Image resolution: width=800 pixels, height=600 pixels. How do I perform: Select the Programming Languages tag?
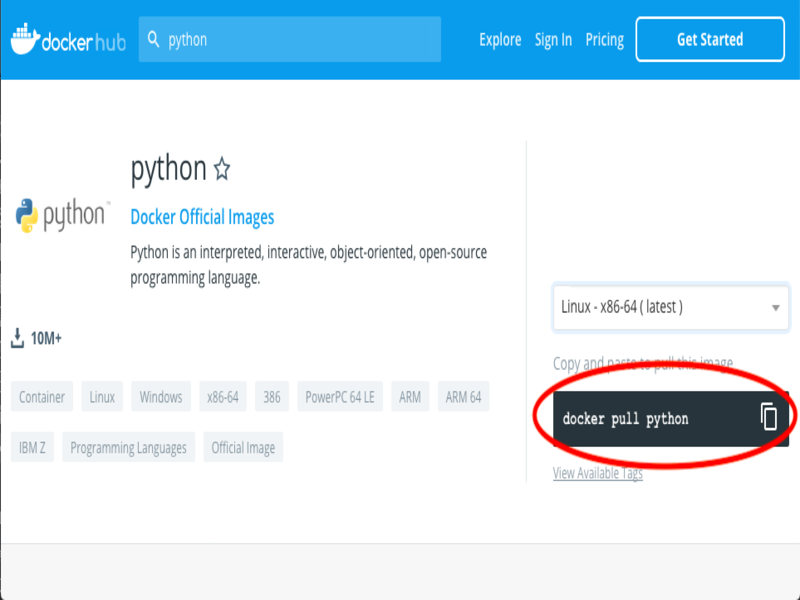(129, 447)
